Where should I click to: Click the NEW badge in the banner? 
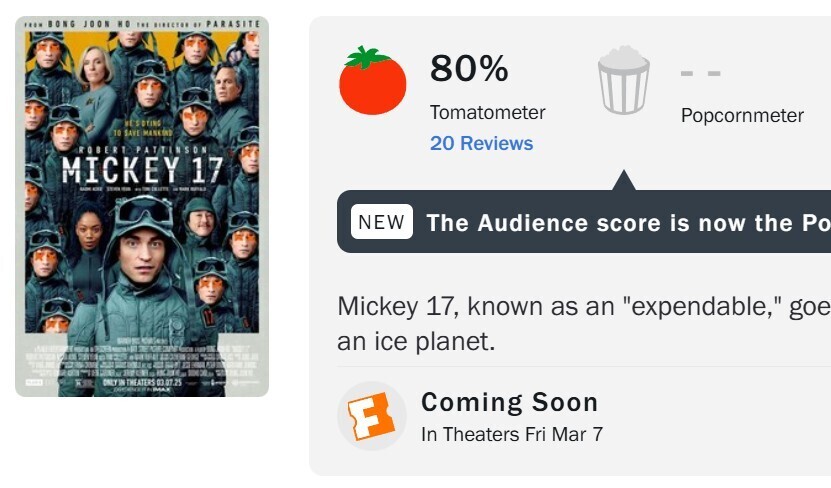[x=381, y=222]
